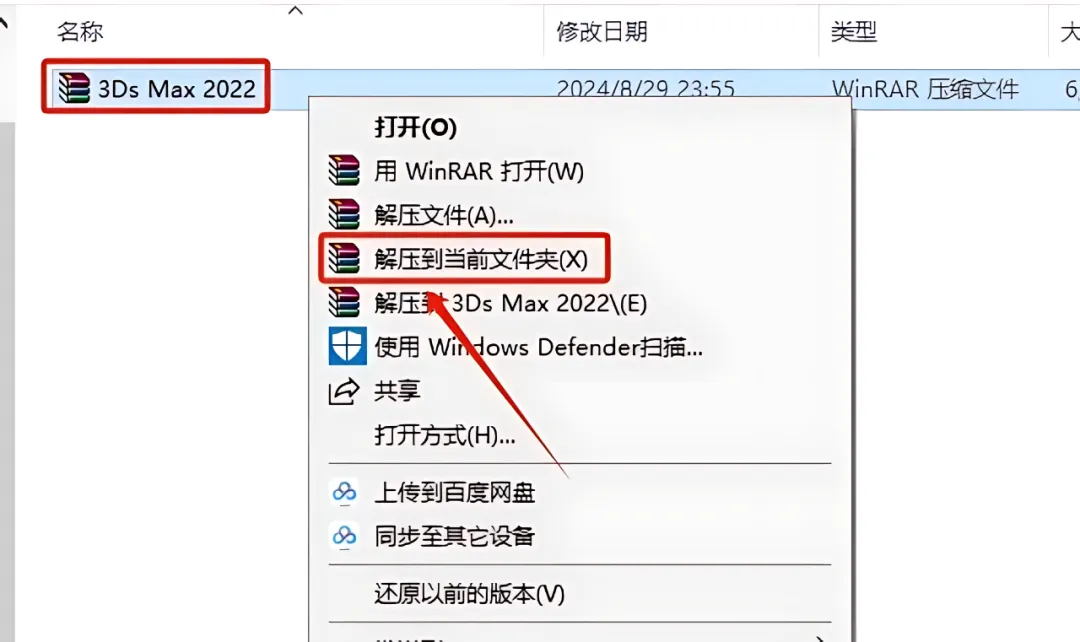Click the WinRAR icon beside 解压到 3Ds Max 2022\(E)
Screen dimensions: 1080x642
(344, 303)
